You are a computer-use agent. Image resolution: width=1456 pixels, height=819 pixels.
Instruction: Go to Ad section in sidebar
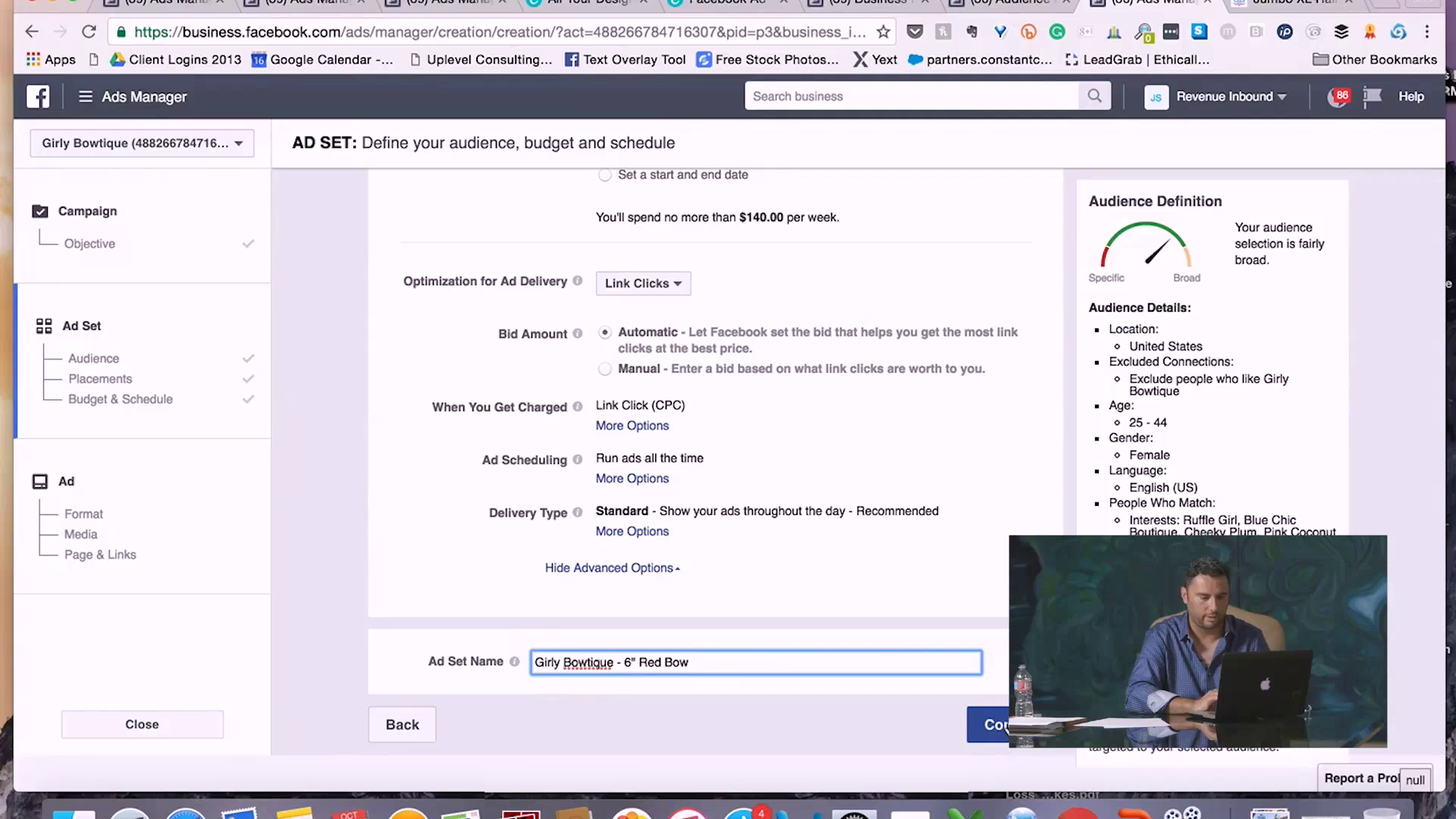pos(66,481)
